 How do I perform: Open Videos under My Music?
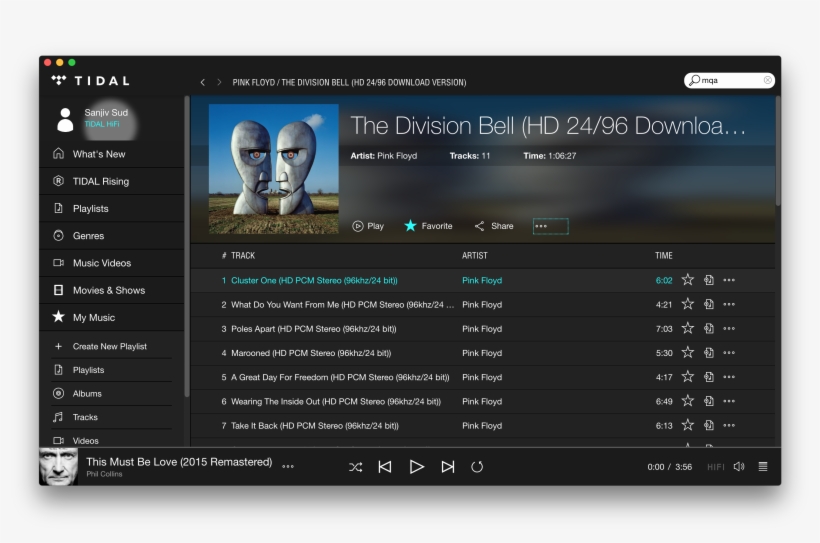(111, 440)
